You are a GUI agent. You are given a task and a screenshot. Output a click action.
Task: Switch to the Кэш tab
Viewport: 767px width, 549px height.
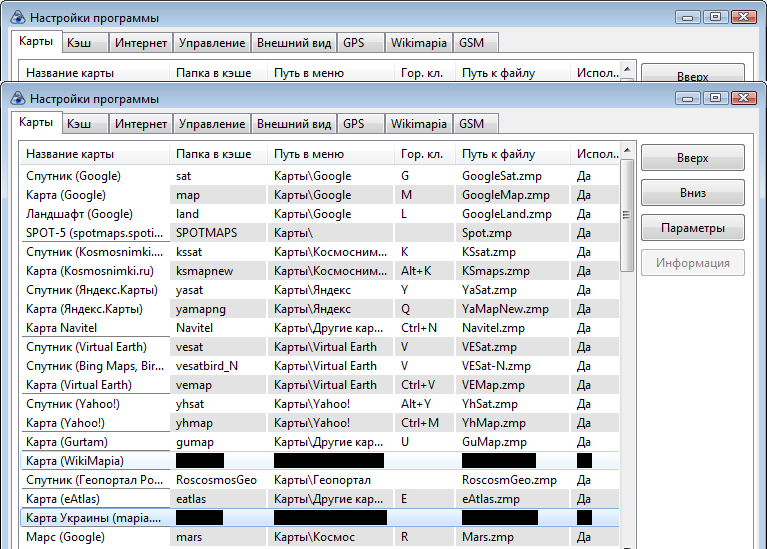(79, 124)
